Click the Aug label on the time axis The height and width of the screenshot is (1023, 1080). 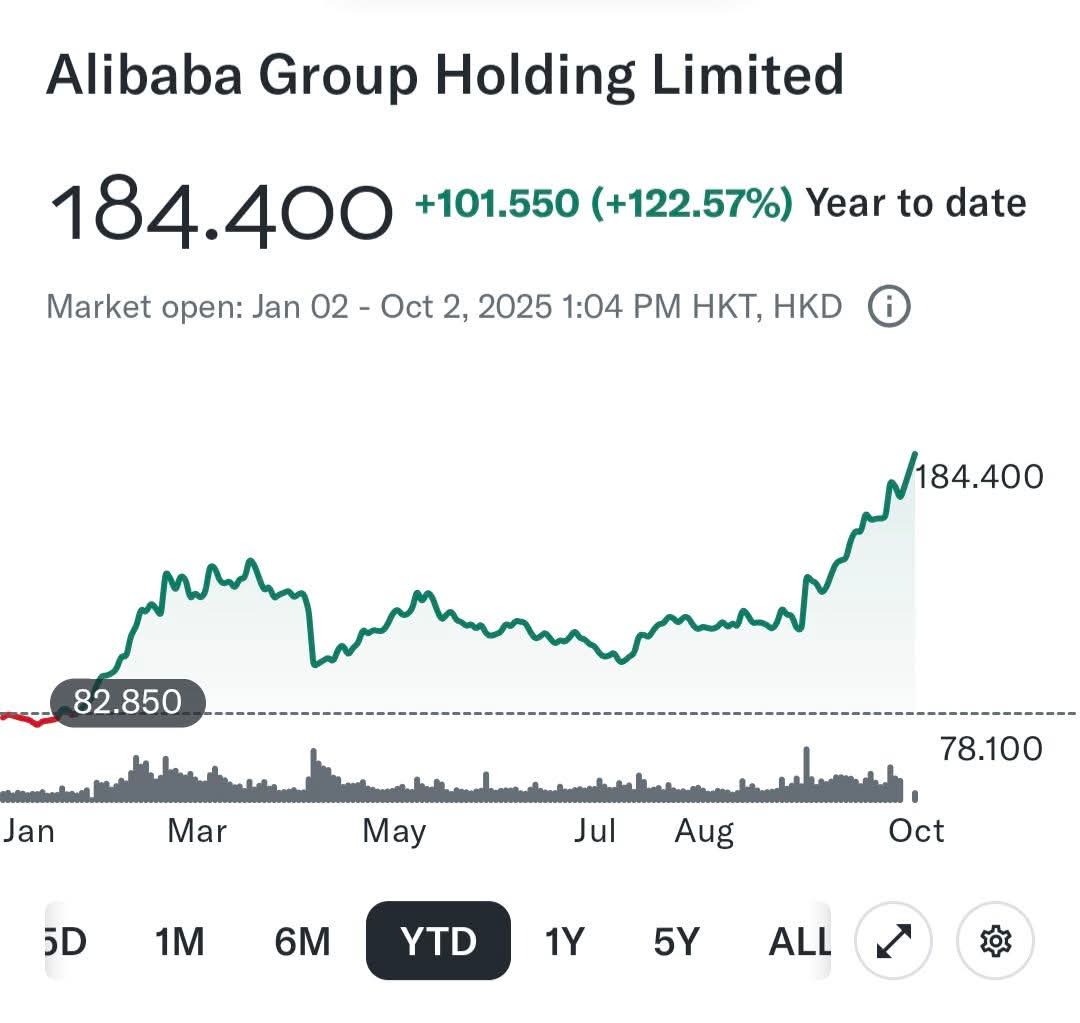(704, 831)
